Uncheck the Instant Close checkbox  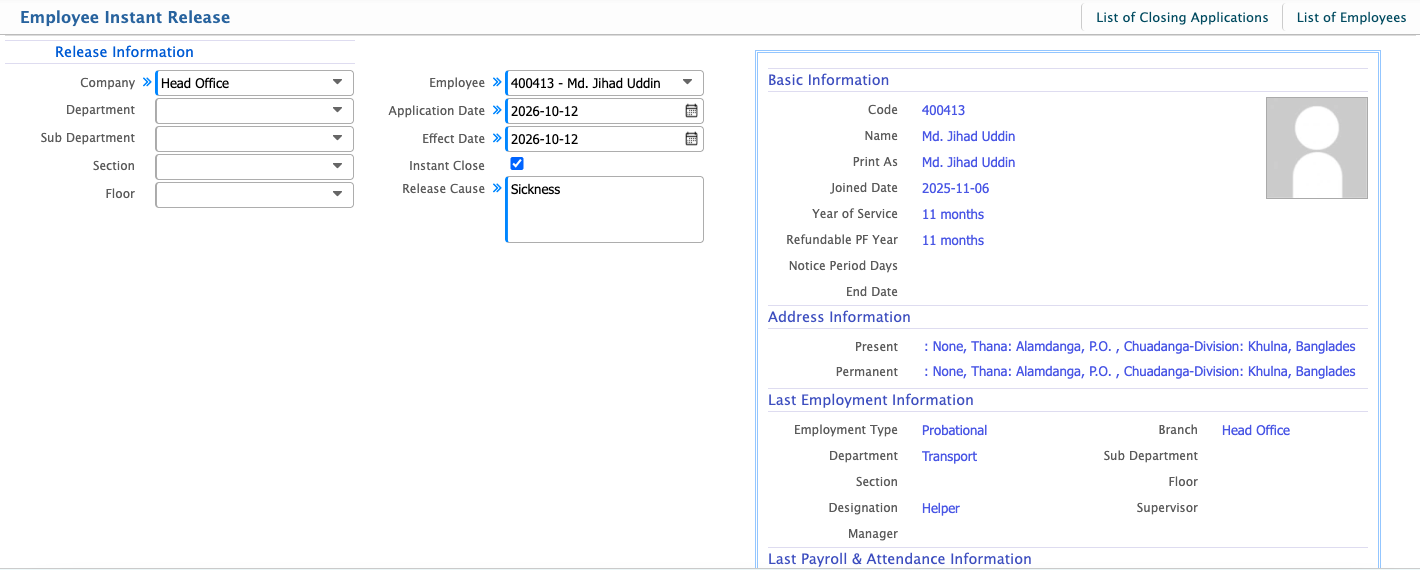517,164
